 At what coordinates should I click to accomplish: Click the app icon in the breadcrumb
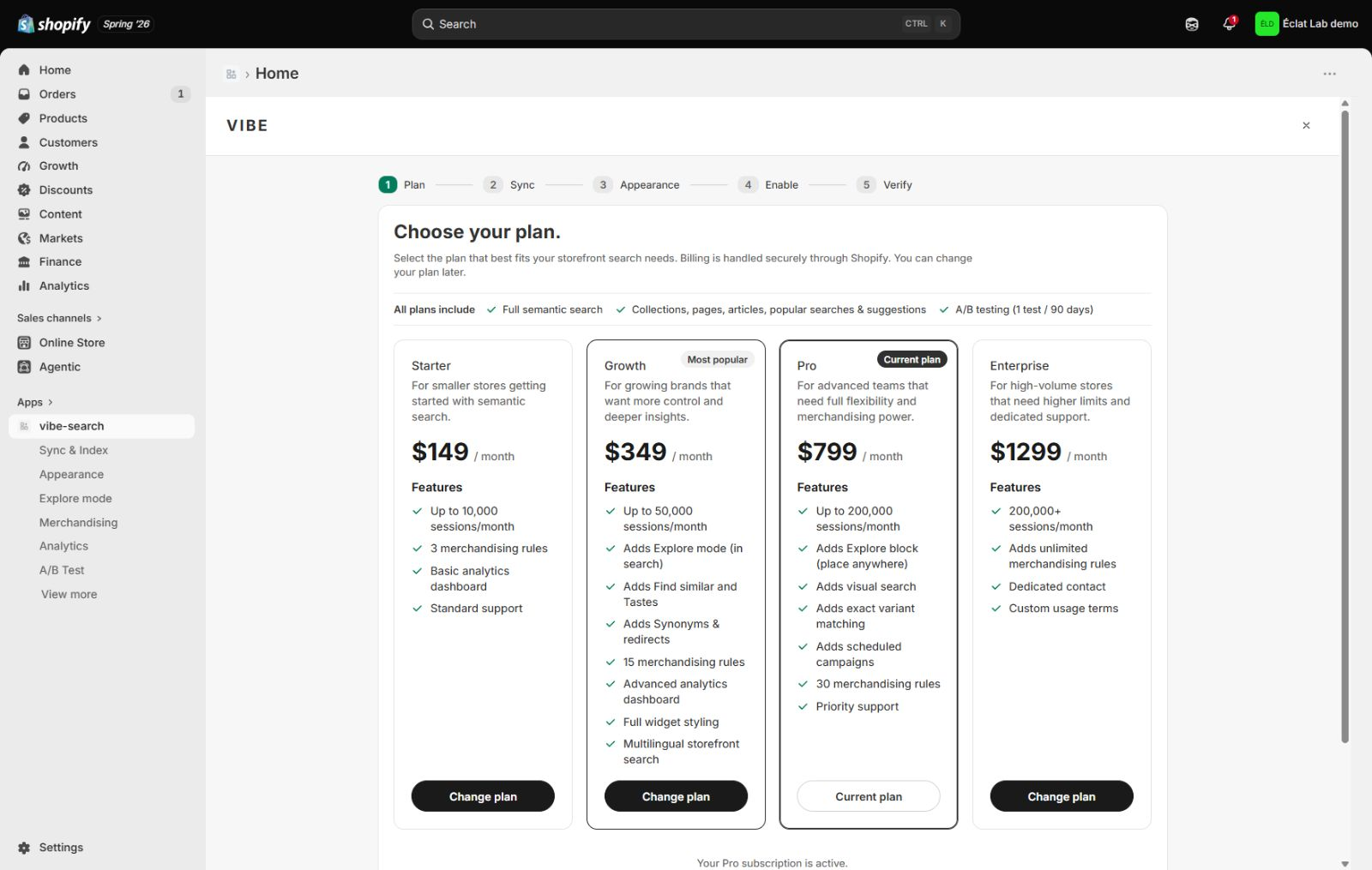click(x=232, y=75)
